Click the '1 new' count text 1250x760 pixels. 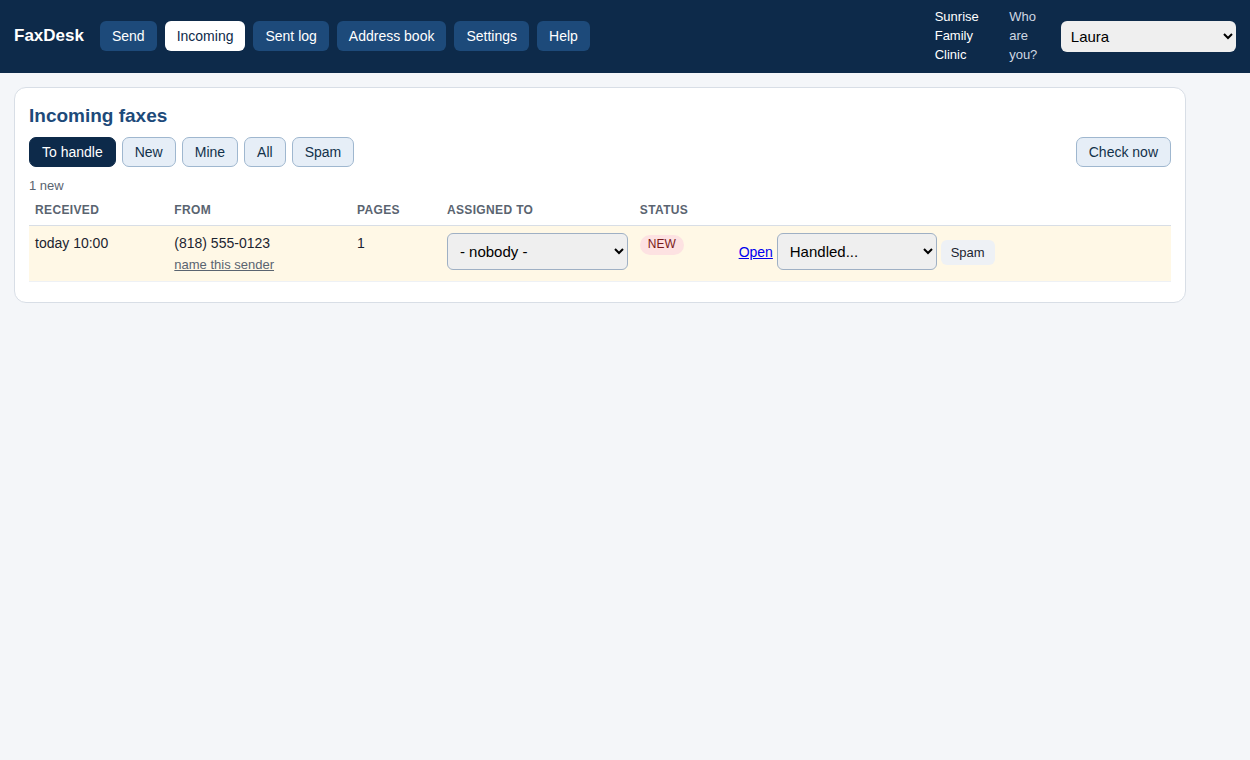(46, 186)
